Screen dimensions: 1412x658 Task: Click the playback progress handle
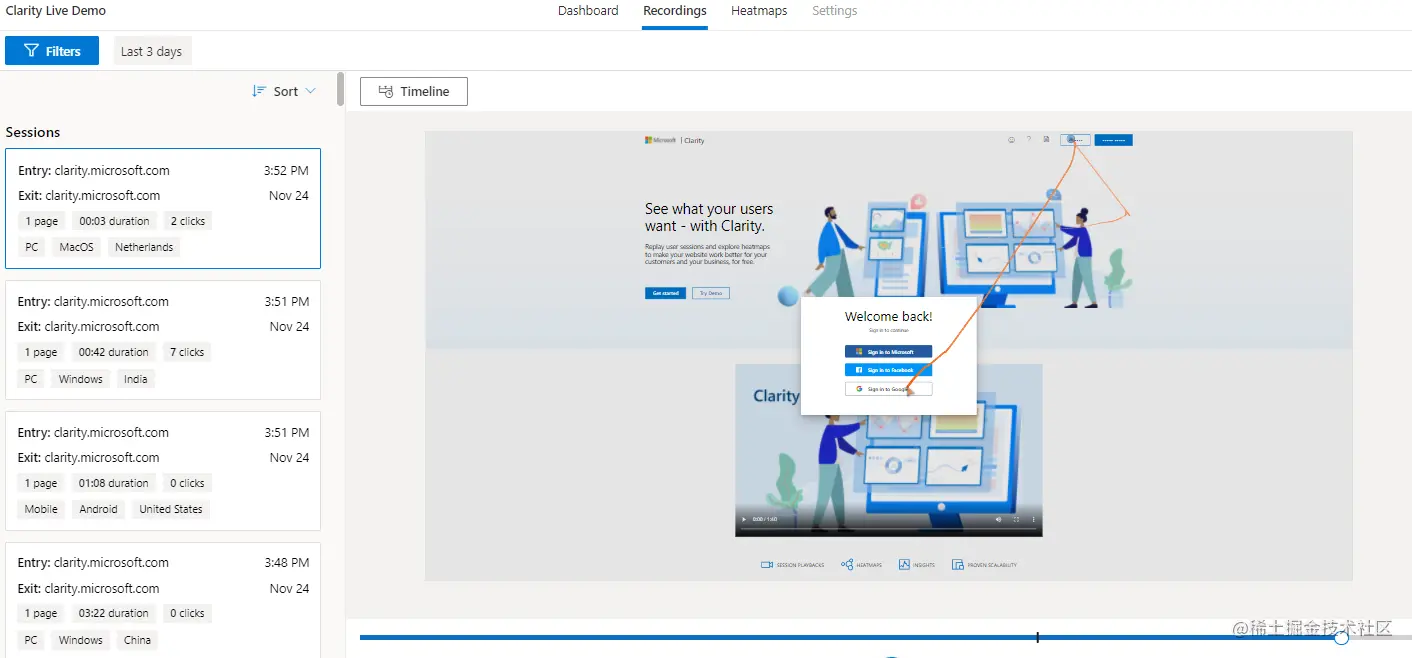click(1341, 637)
